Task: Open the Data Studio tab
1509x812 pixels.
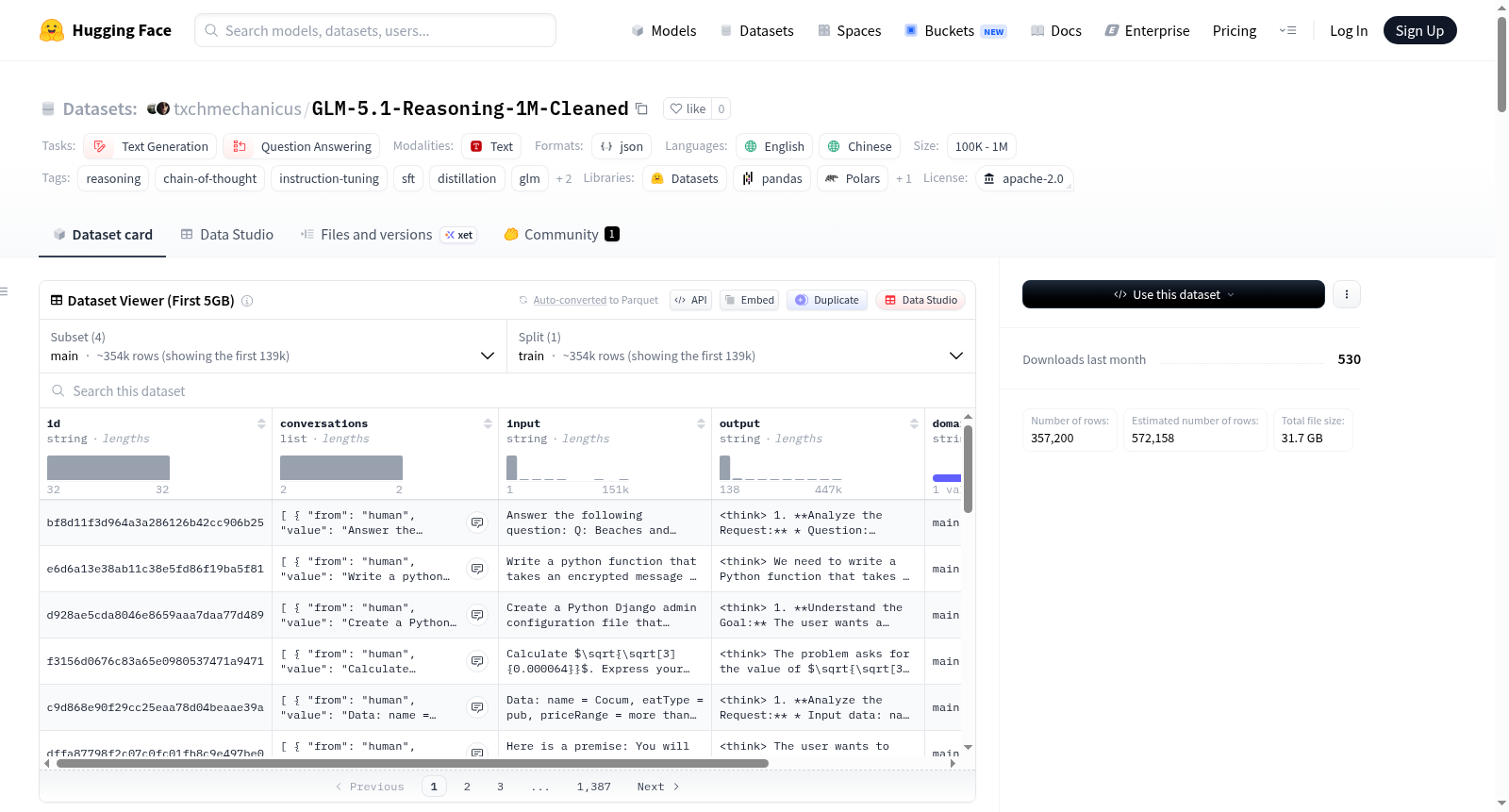Action: click(227, 235)
